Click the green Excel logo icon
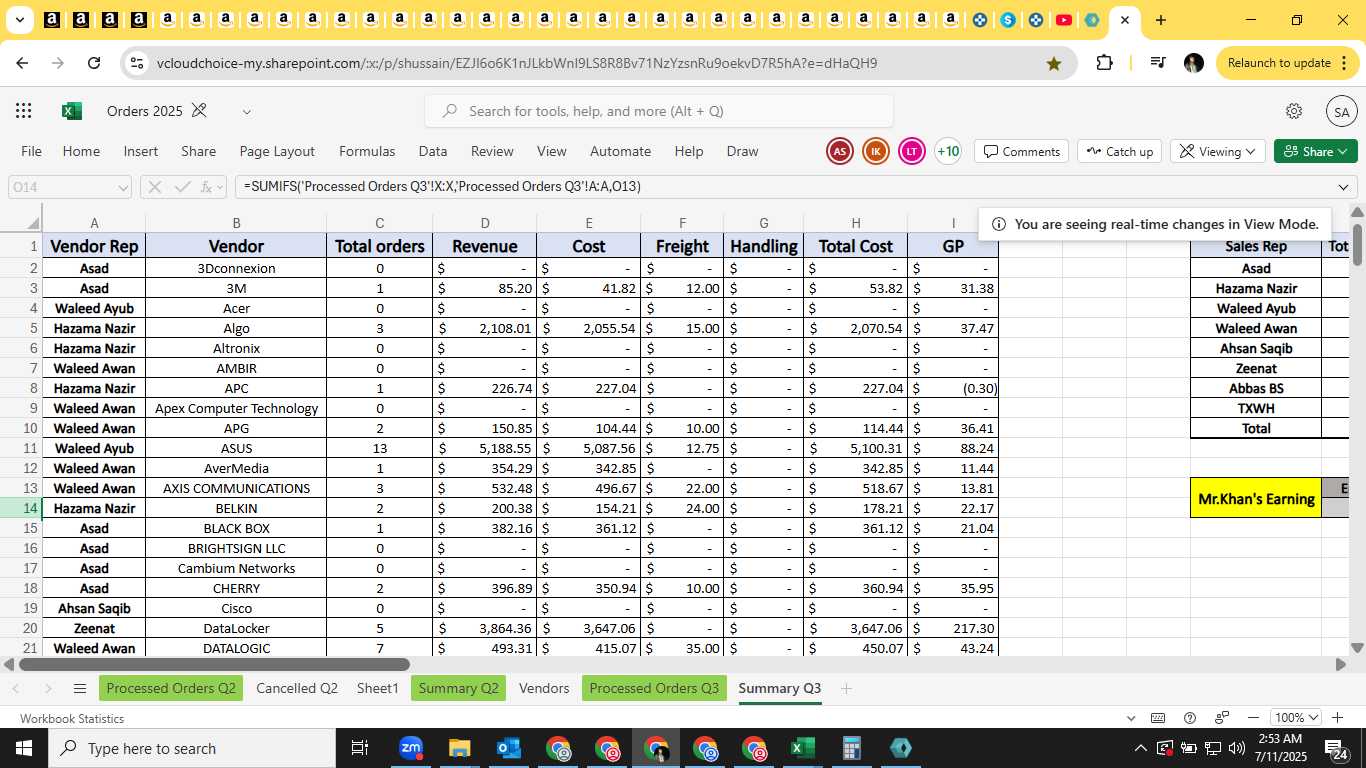The height and width of the screenshot is (768, 1366). pyautogui.click(x=72, y=111)
